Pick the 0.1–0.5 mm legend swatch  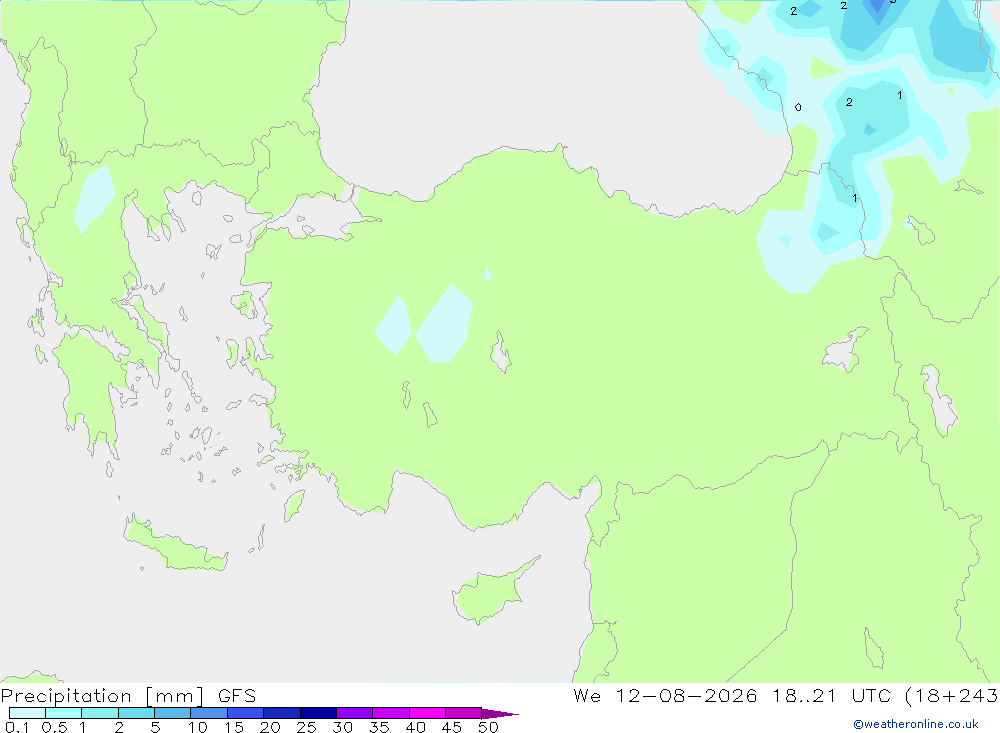(x=27, y=713)
